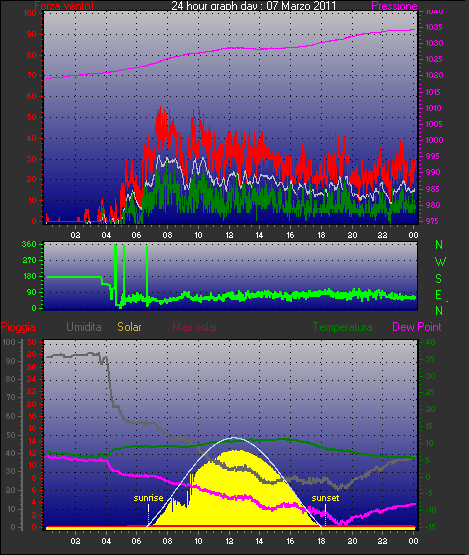Click the red 12 rain axis value
Screen dimensions: 469x555
[32, 453]
